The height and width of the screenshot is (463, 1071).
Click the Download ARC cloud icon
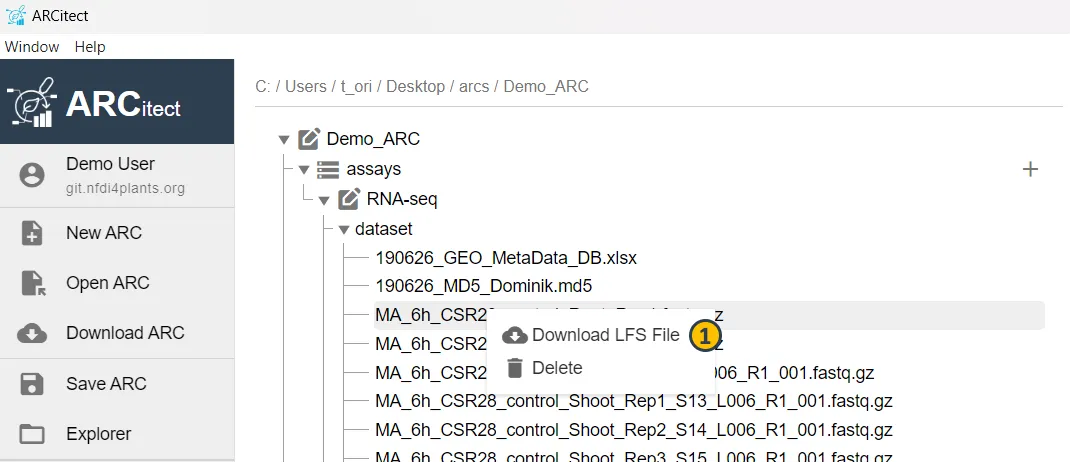[x=32, y=334]
